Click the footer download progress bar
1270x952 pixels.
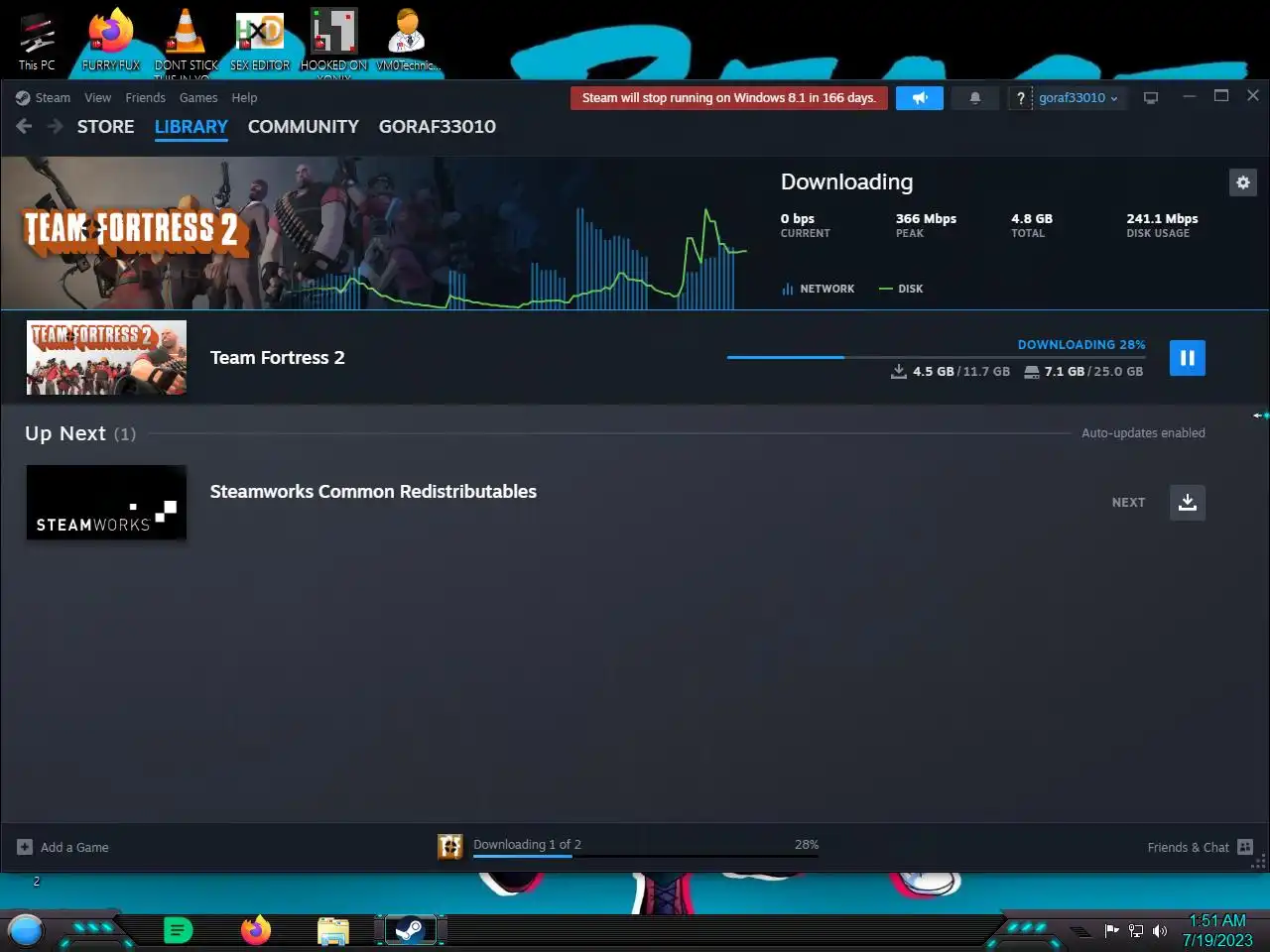click(646, 855)
